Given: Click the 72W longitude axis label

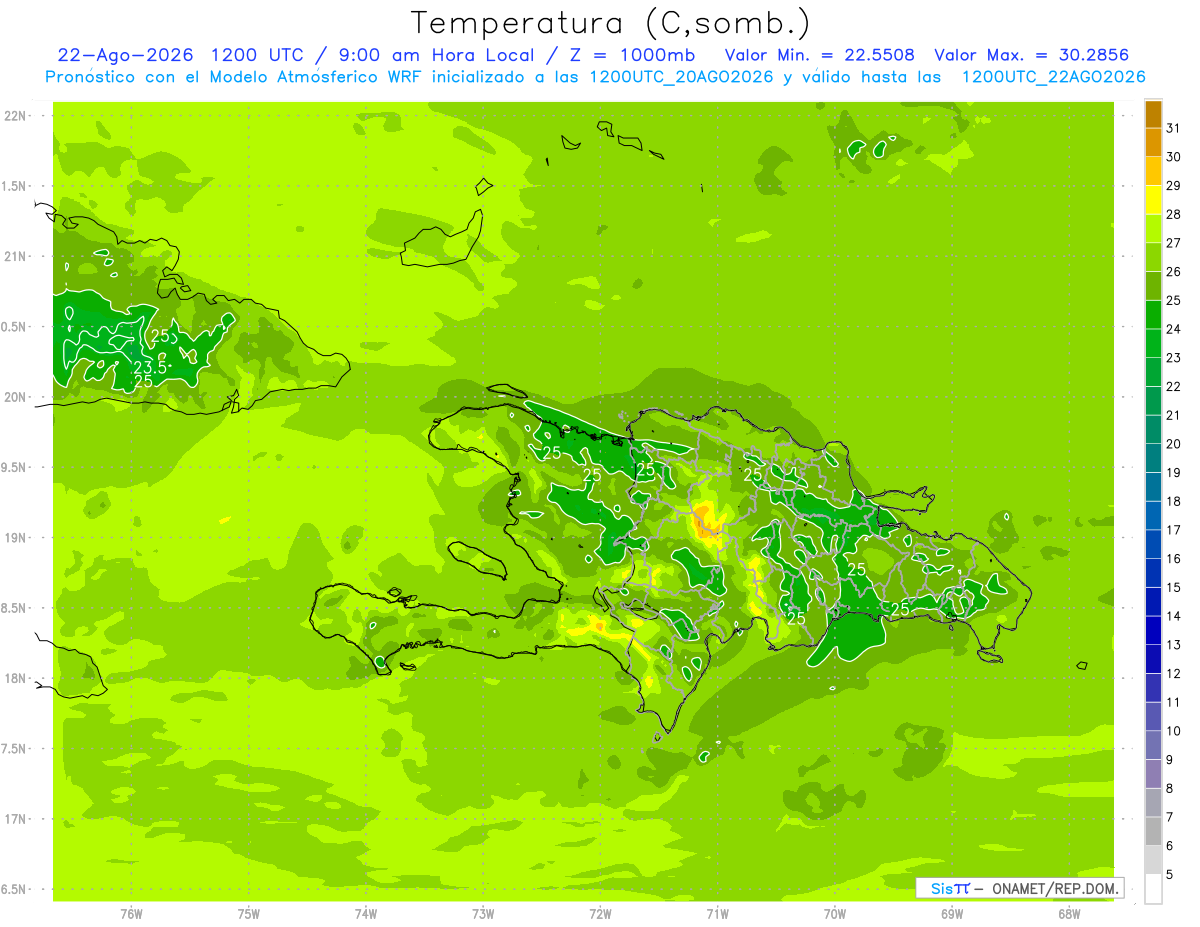Looking at the screenshot, I should (x=600, y=914).
